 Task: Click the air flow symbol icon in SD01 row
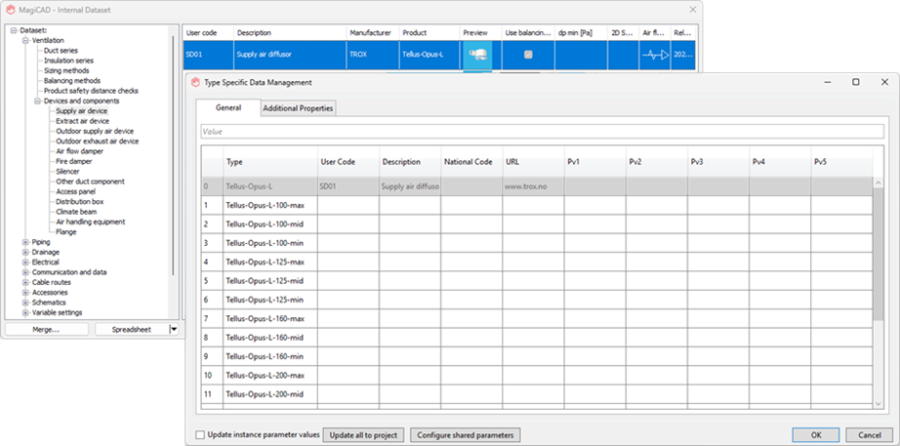pyautogui.click(x=655, y=56)
